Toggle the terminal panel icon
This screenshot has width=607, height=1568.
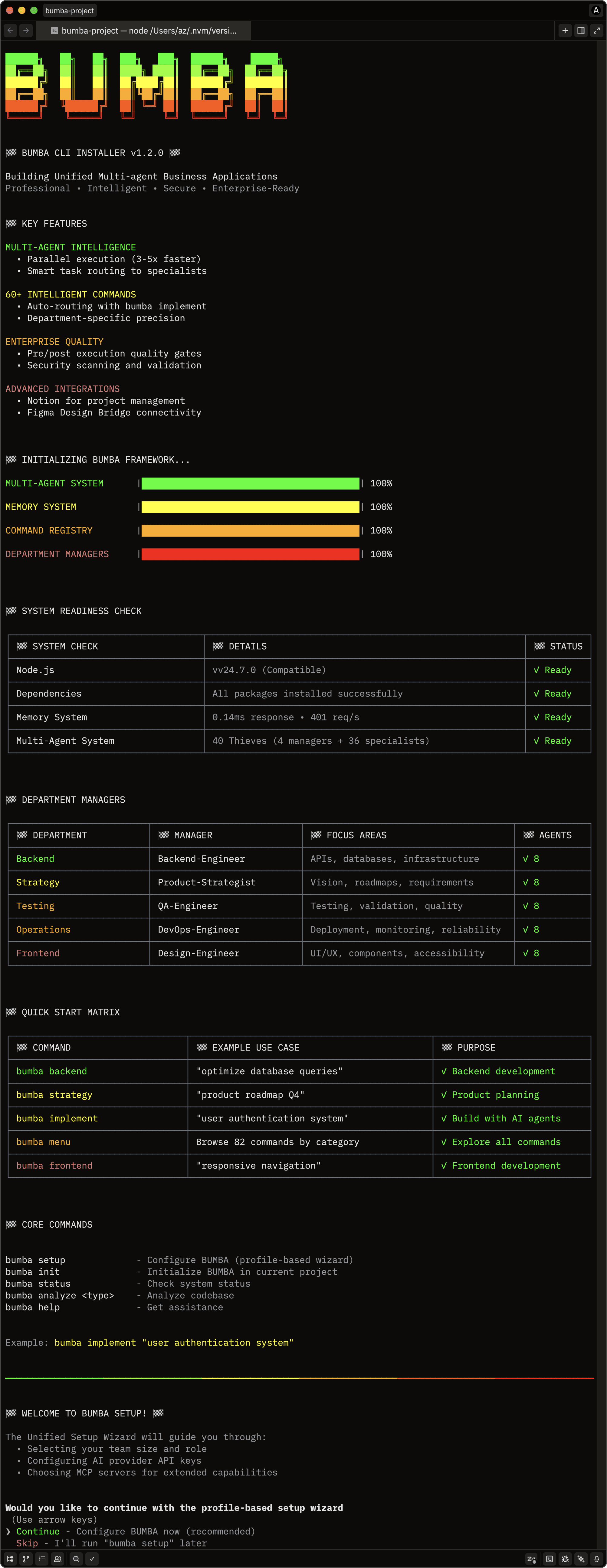pyautogui.click(x=549, y=1559)
